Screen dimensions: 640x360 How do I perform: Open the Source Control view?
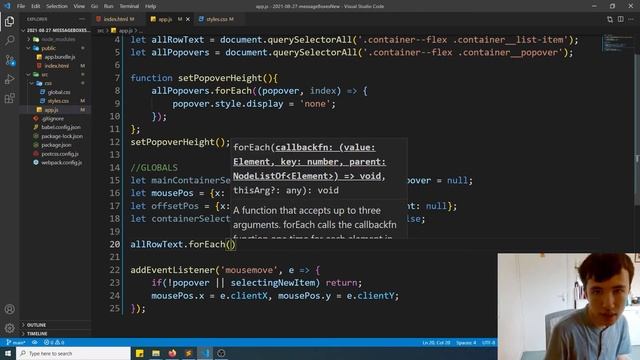(x=9, y=60)
